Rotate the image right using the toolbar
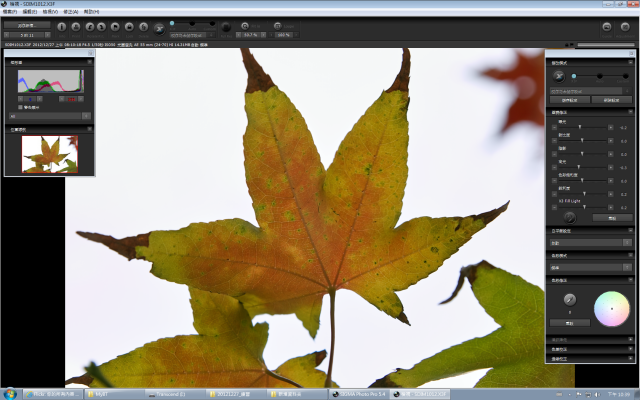This screenshot has height=400, width=640. [101, 27]
